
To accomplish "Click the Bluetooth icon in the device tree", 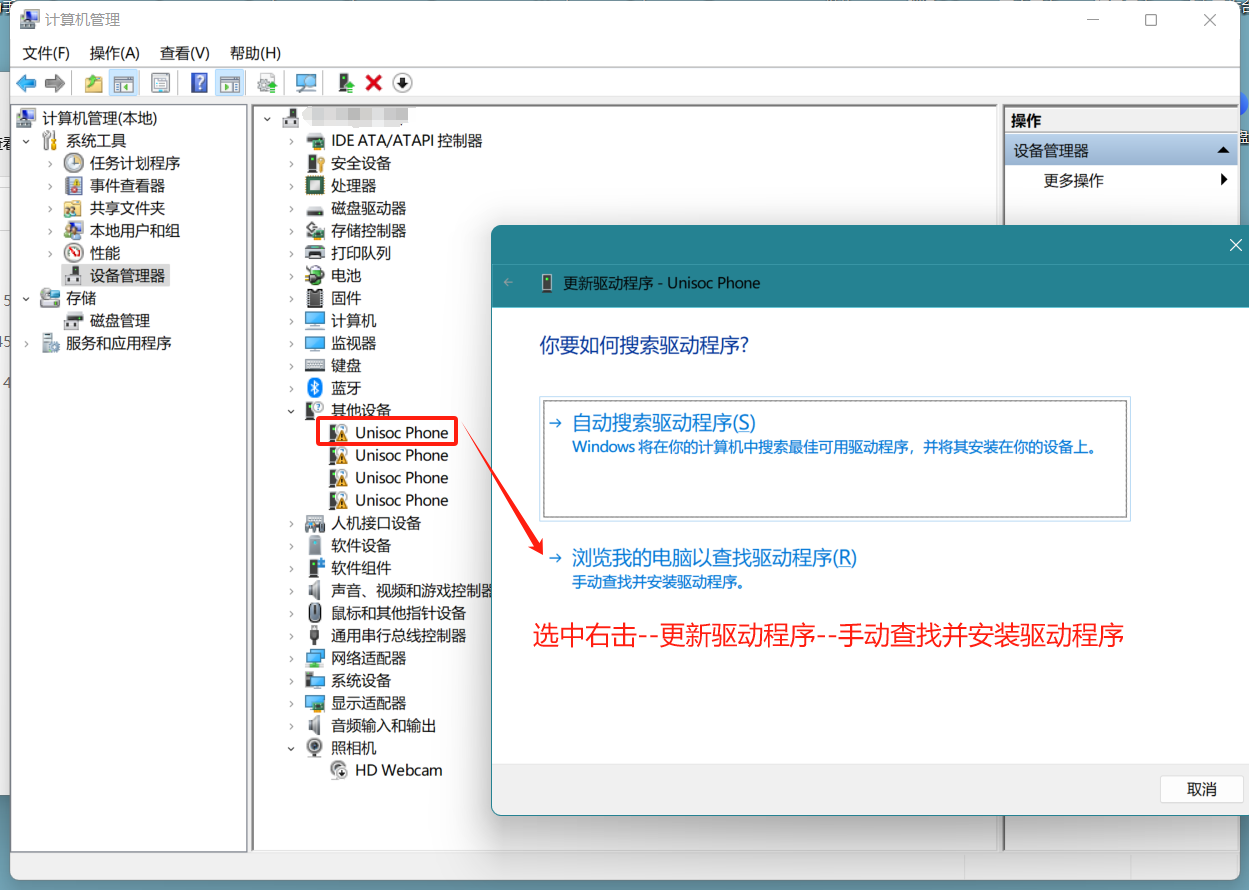I will (315, 388).
